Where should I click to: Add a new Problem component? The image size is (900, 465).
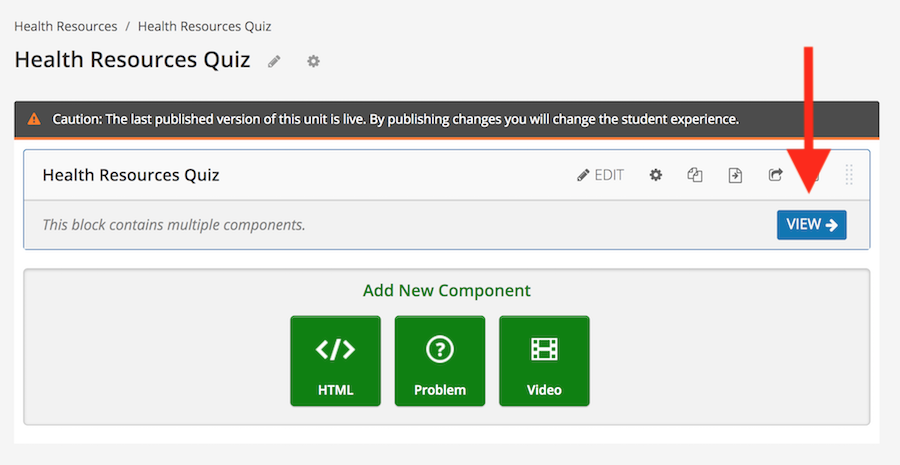[x=440, y=361]
